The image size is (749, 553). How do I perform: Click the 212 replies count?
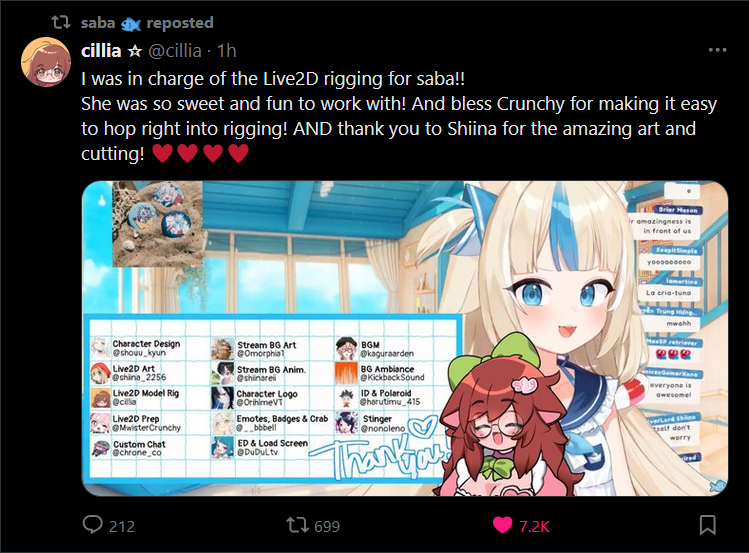pyautogui.click(x=122, y=526)
